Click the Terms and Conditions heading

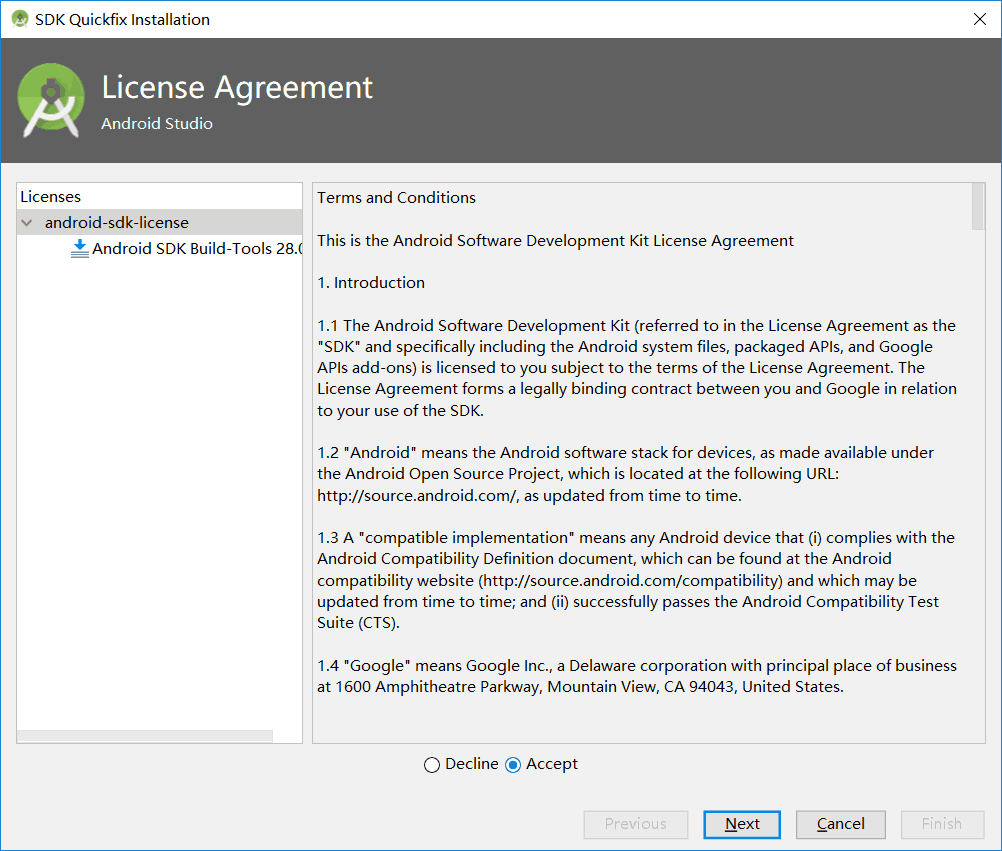tap(396, 198)
